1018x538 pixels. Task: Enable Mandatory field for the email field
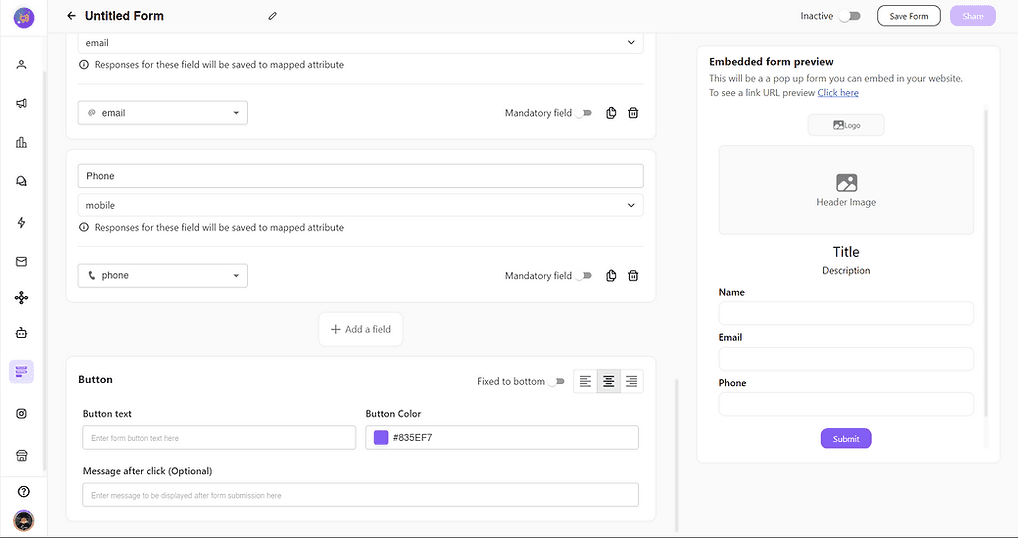(x=584, y=113)
